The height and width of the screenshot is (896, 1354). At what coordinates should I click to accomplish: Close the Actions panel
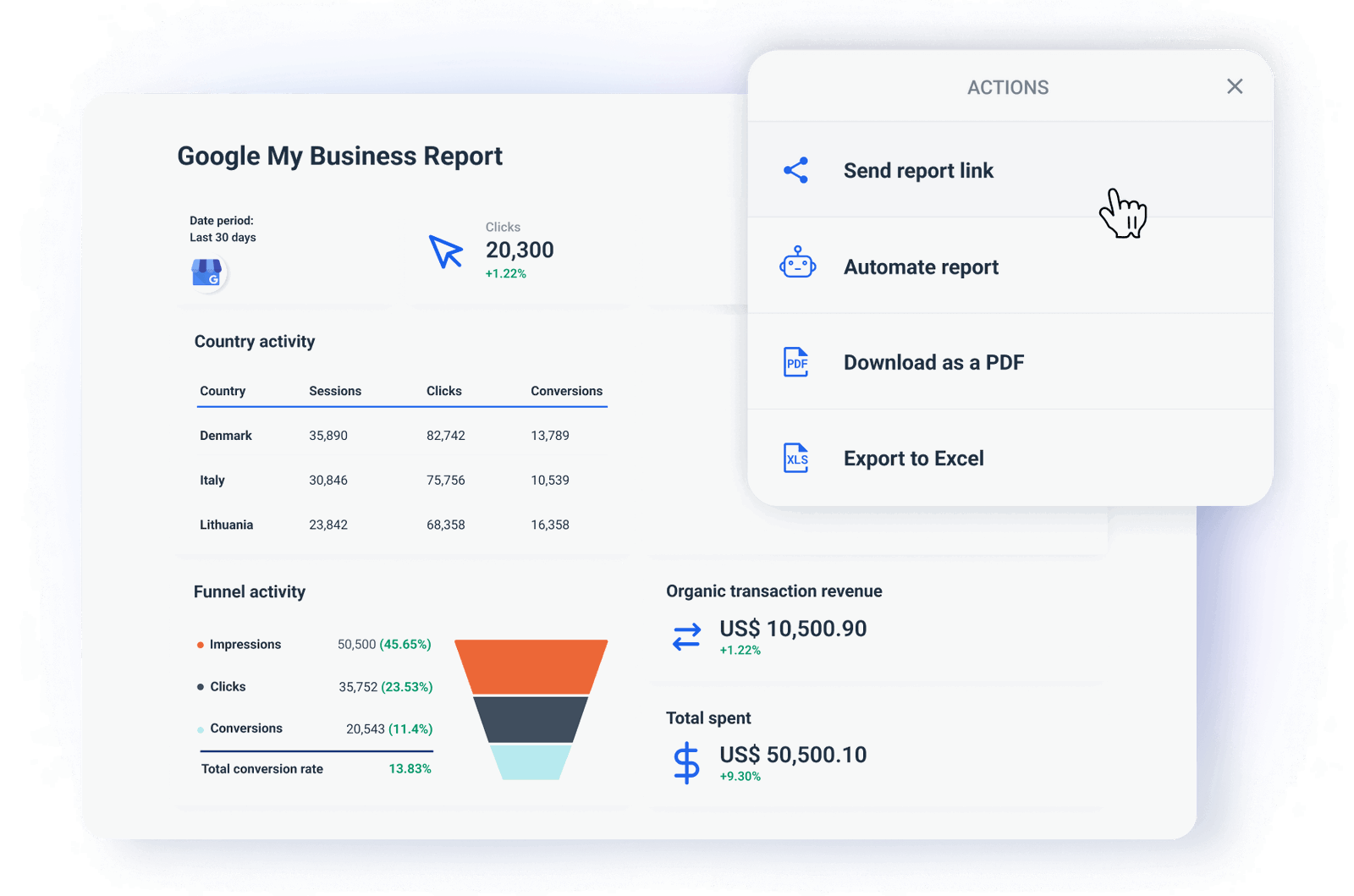tap(1235, 86)
